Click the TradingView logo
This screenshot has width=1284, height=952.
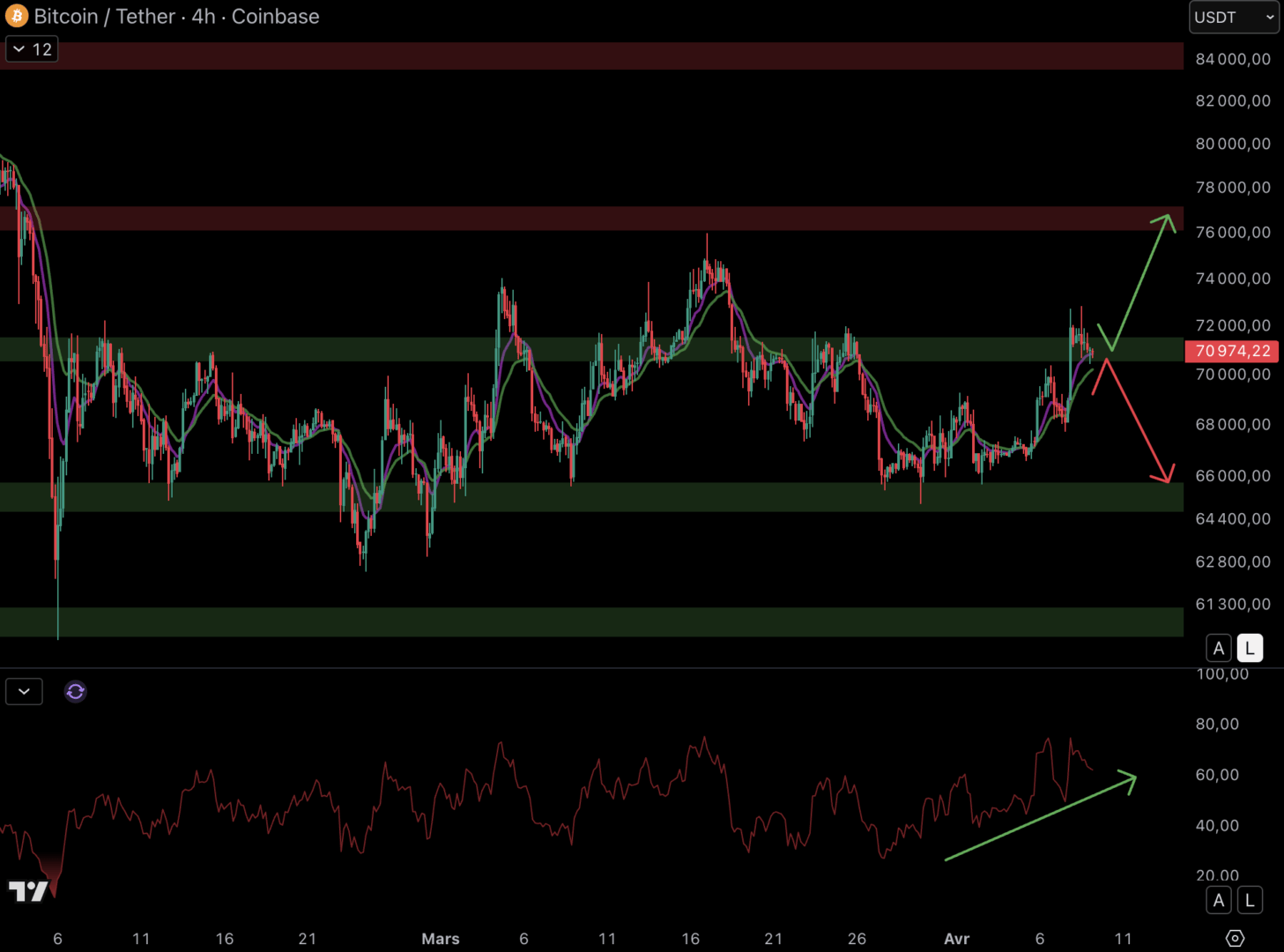(27, 891)
